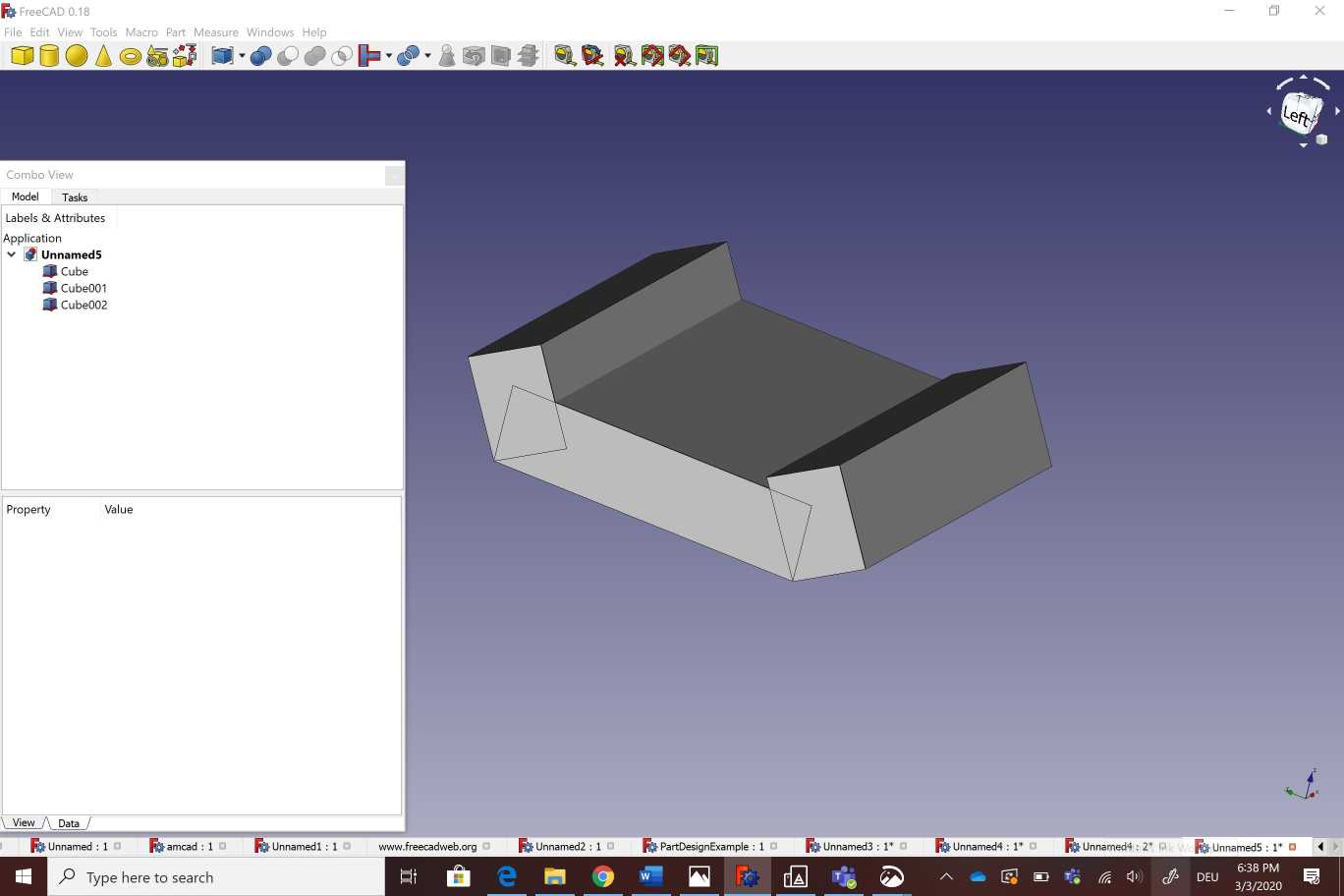Start the Measure Linear tool
Viewport: 1344px width, 896px height.
pyautogui.click(x=565, y=56)
